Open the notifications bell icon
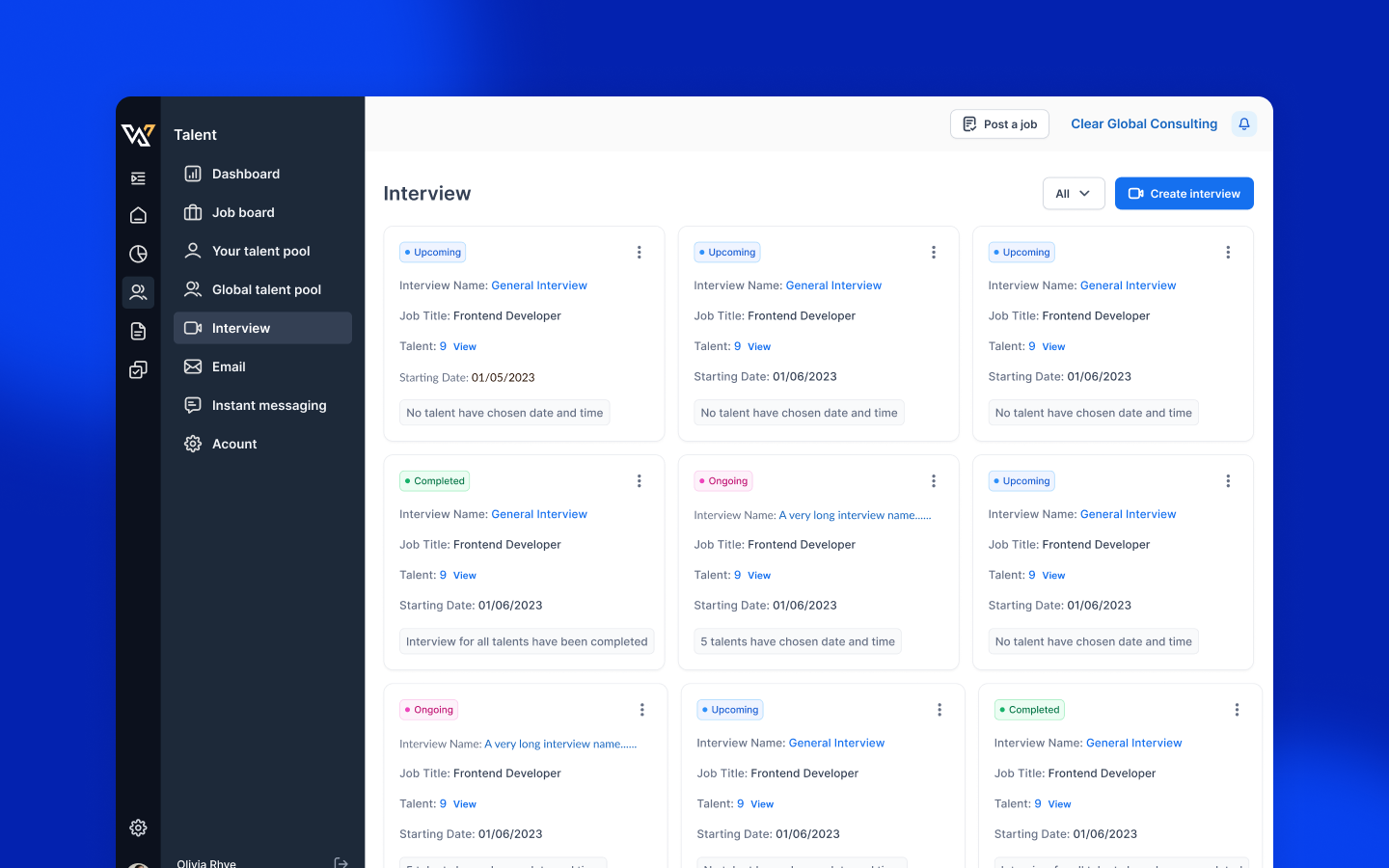 (1244, 123)
